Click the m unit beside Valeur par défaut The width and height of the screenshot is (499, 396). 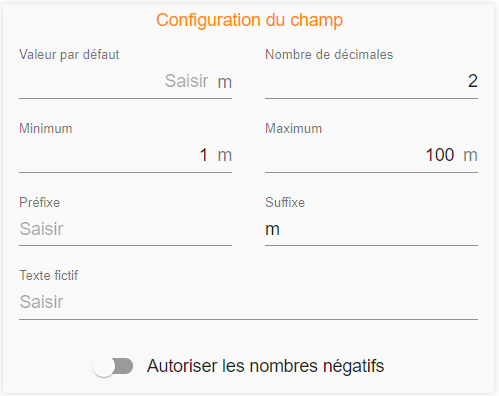pyautogui.click(x=225, y=83)
